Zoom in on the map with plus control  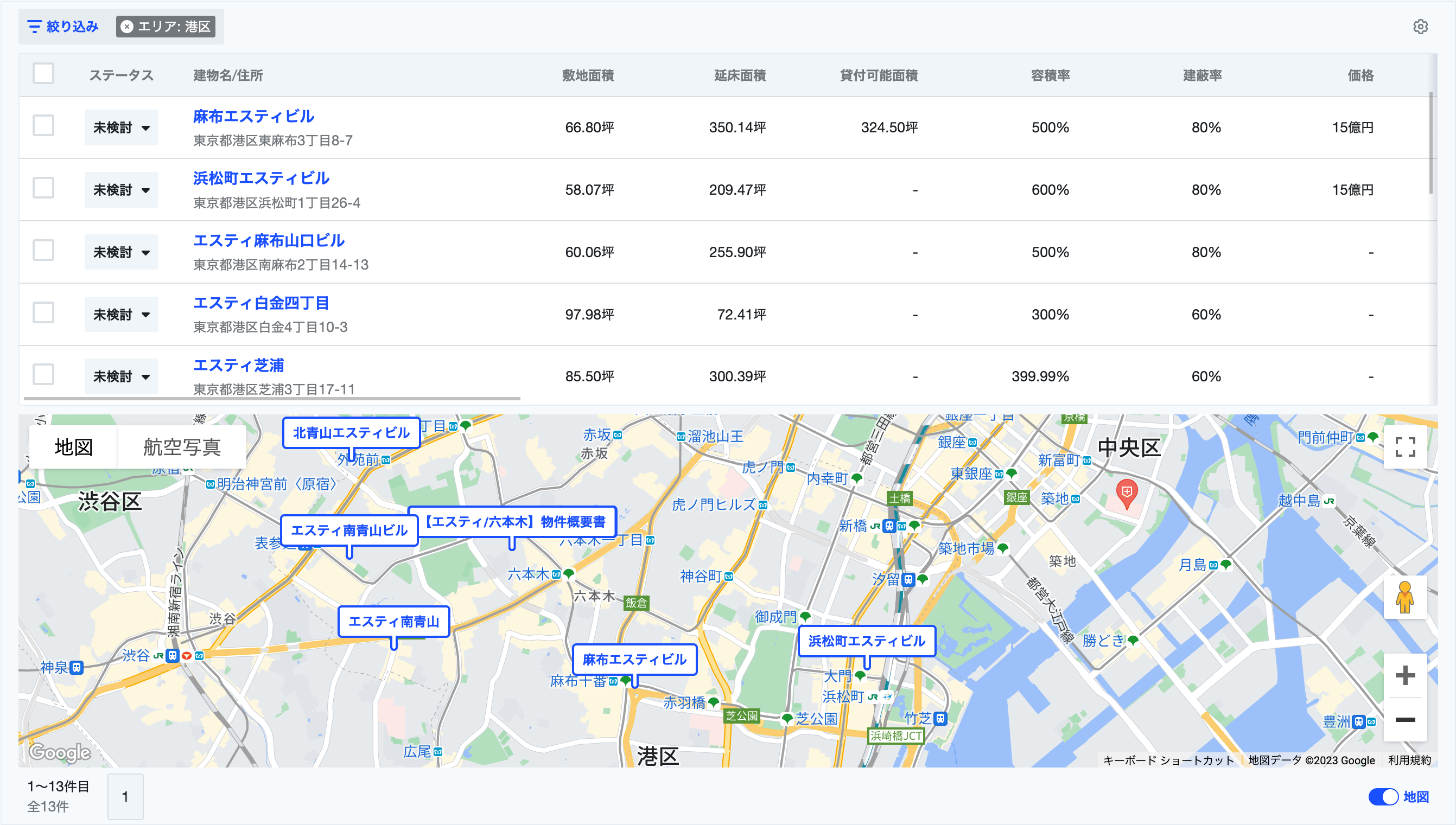[x=1404, y=676]
